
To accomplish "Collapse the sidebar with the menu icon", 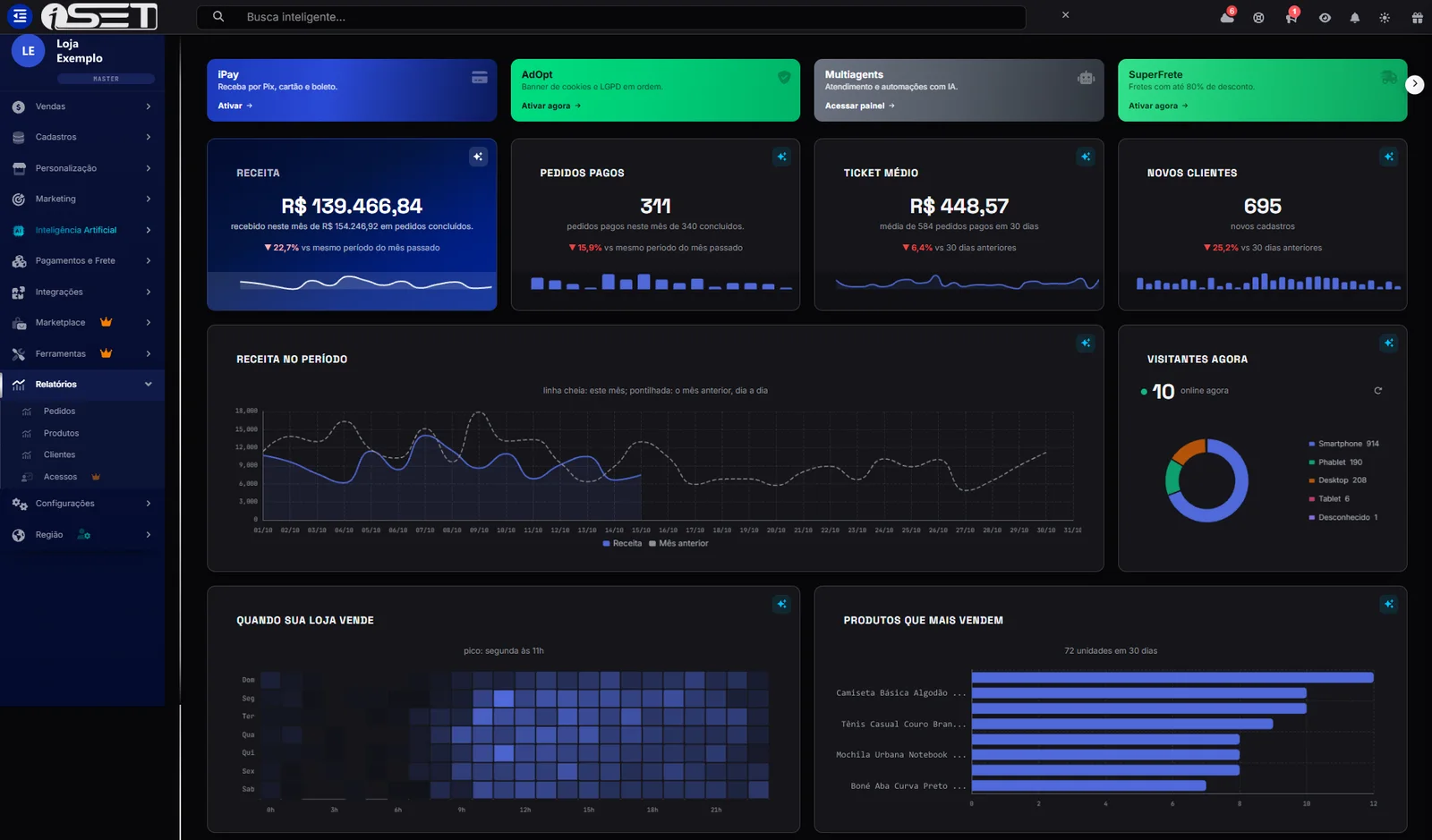I will click(20, 16).
